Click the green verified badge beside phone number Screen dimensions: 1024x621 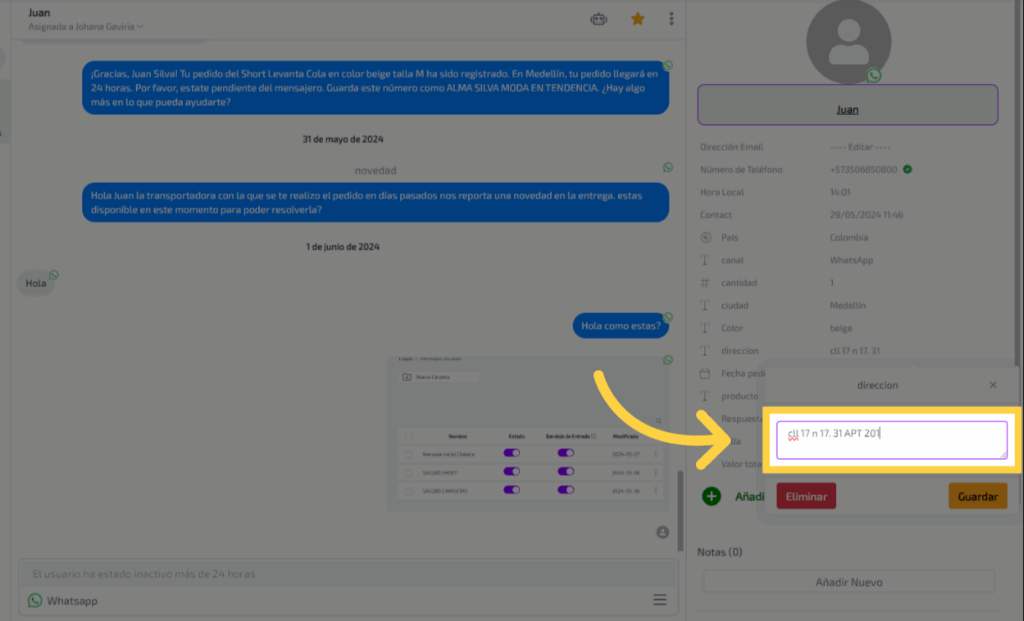(x=907, y=169)
